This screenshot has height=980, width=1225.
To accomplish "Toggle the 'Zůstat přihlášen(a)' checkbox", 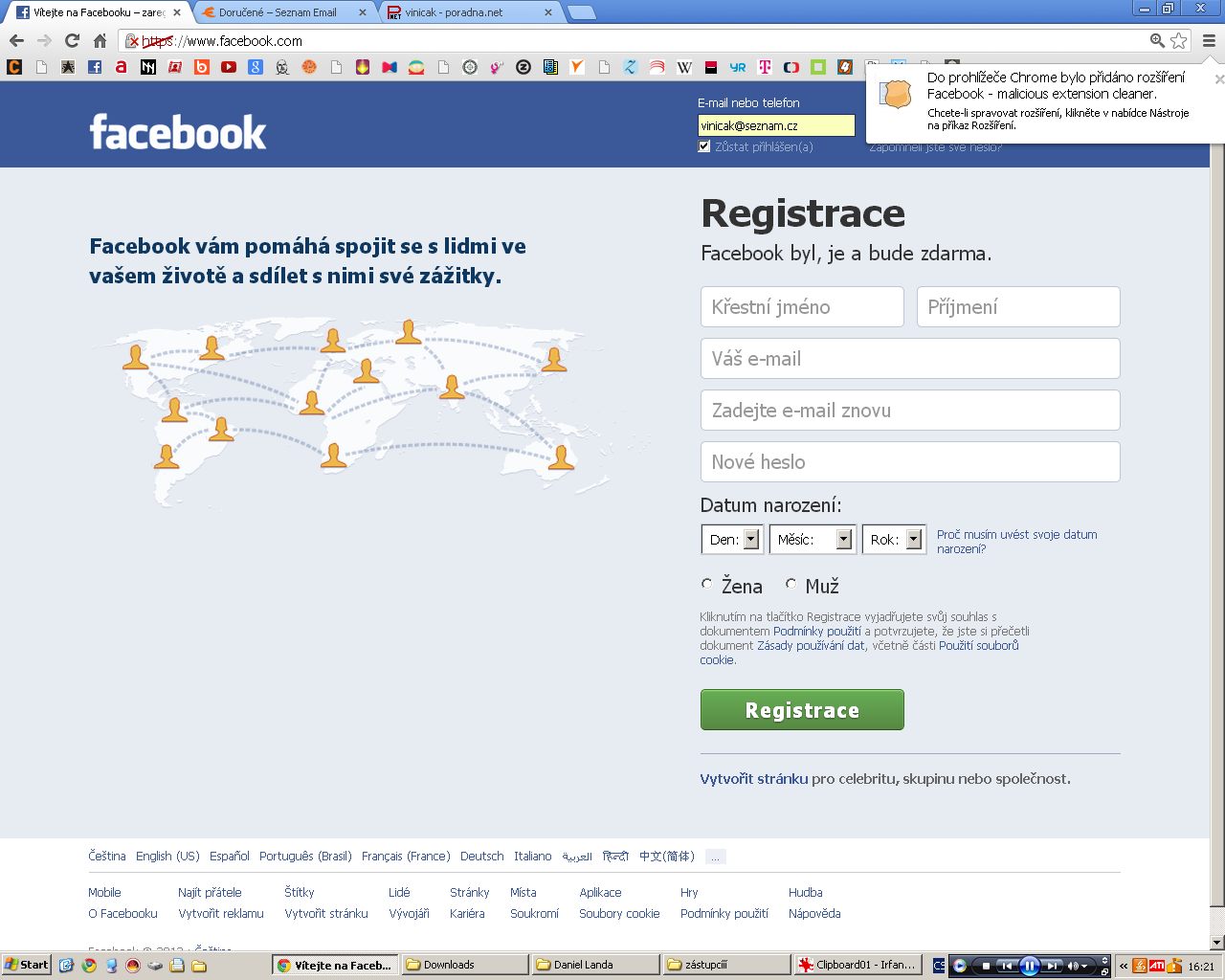I will click(704, 146).
